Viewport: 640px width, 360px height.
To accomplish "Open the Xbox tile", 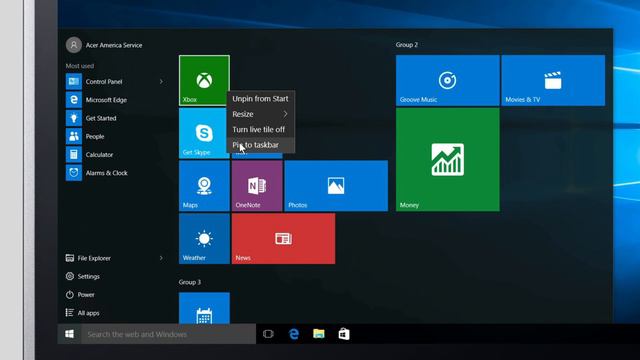I will (x=204, y=80).
